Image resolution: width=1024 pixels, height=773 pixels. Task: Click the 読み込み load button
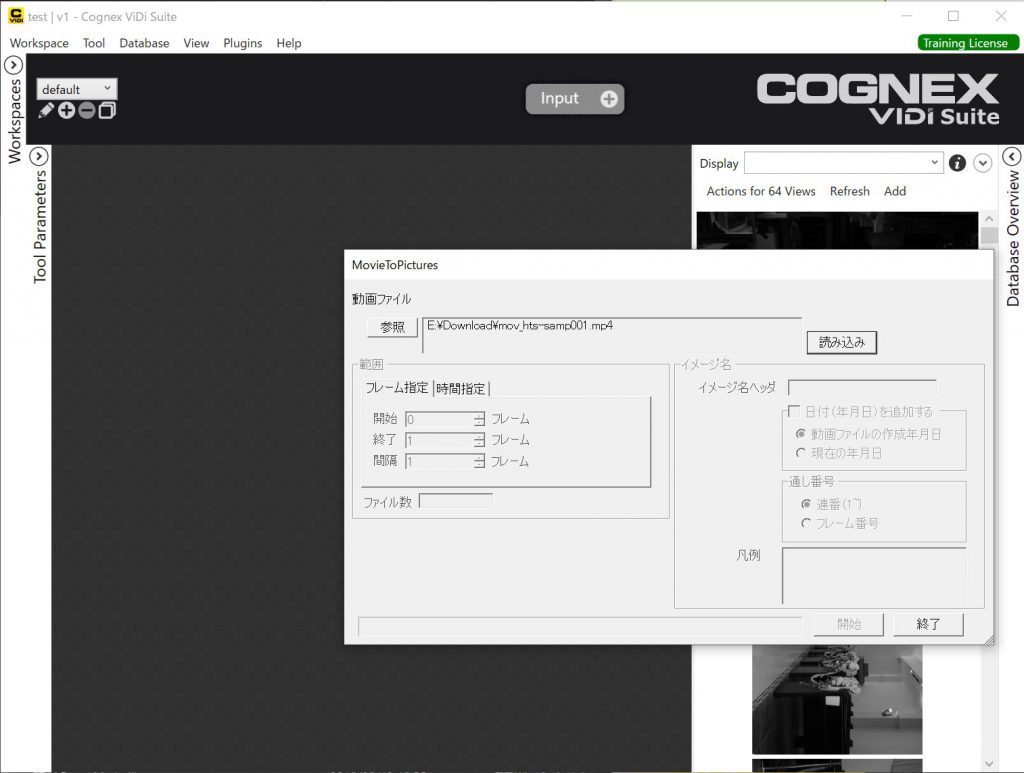coord(842,342)
